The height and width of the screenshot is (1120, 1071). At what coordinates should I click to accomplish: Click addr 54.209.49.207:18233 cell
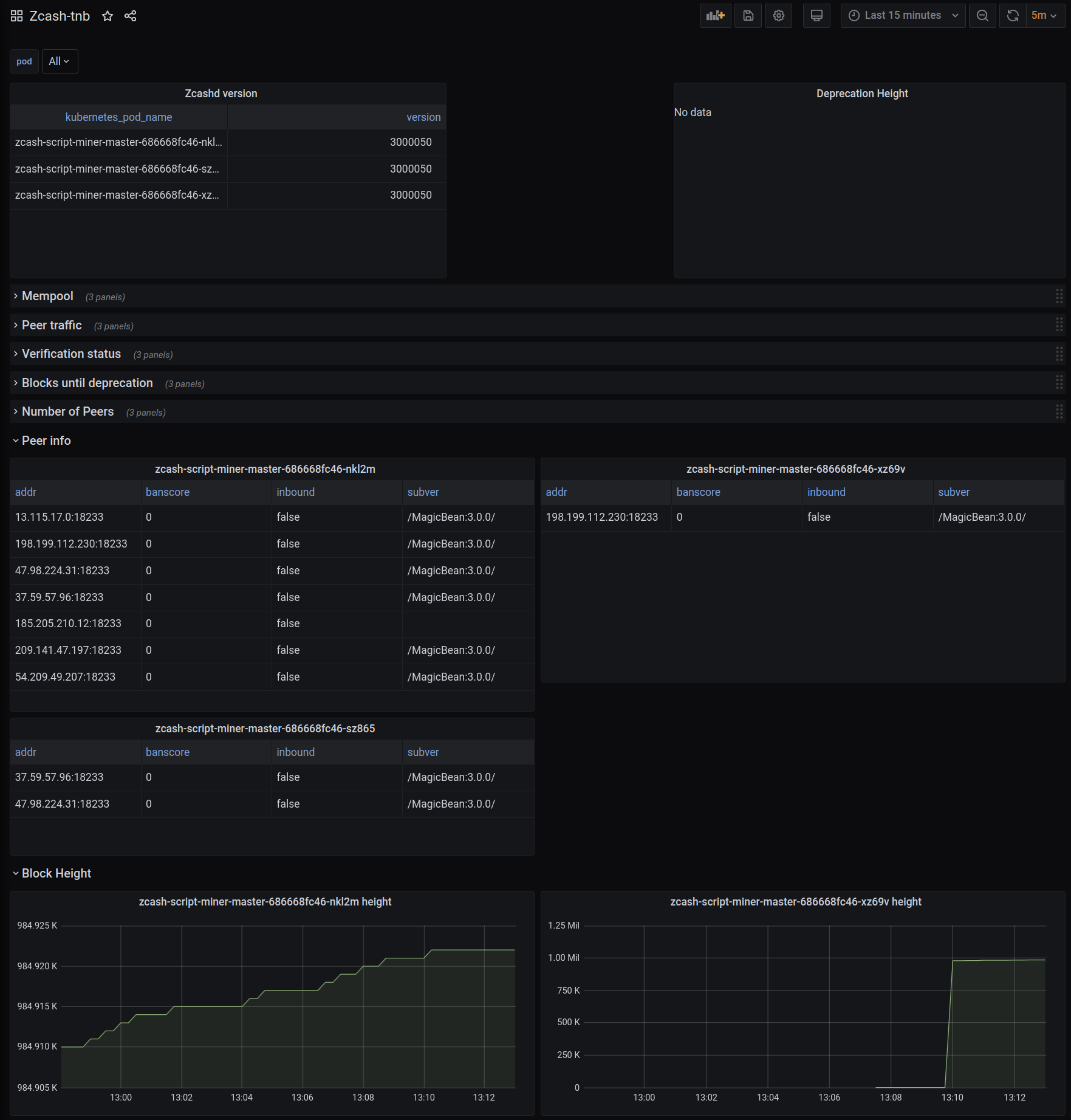click(x=65, y=677)
